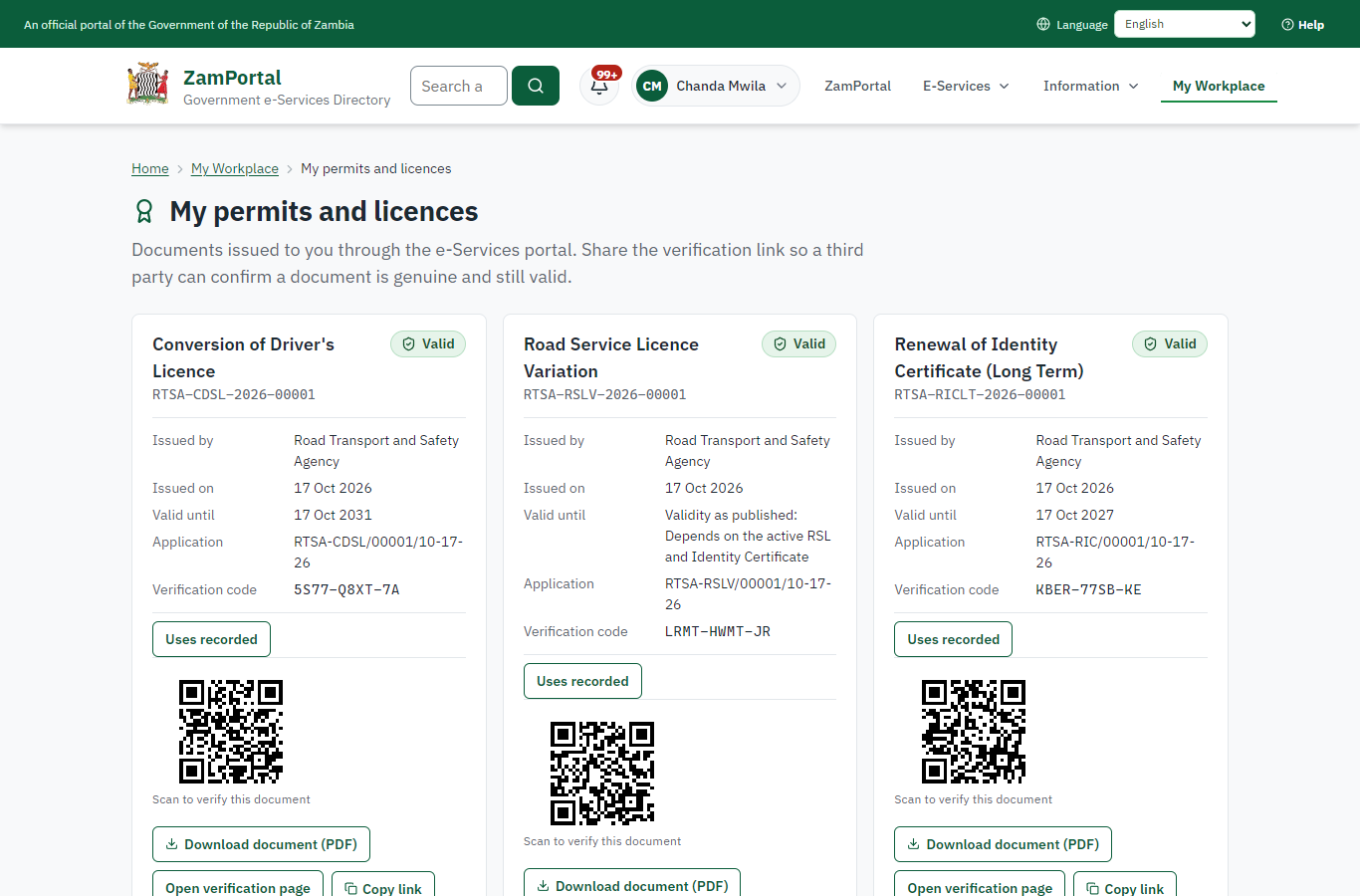
Task: Click Valid badge on Identity Certificate card
Action: point(1170,343)
